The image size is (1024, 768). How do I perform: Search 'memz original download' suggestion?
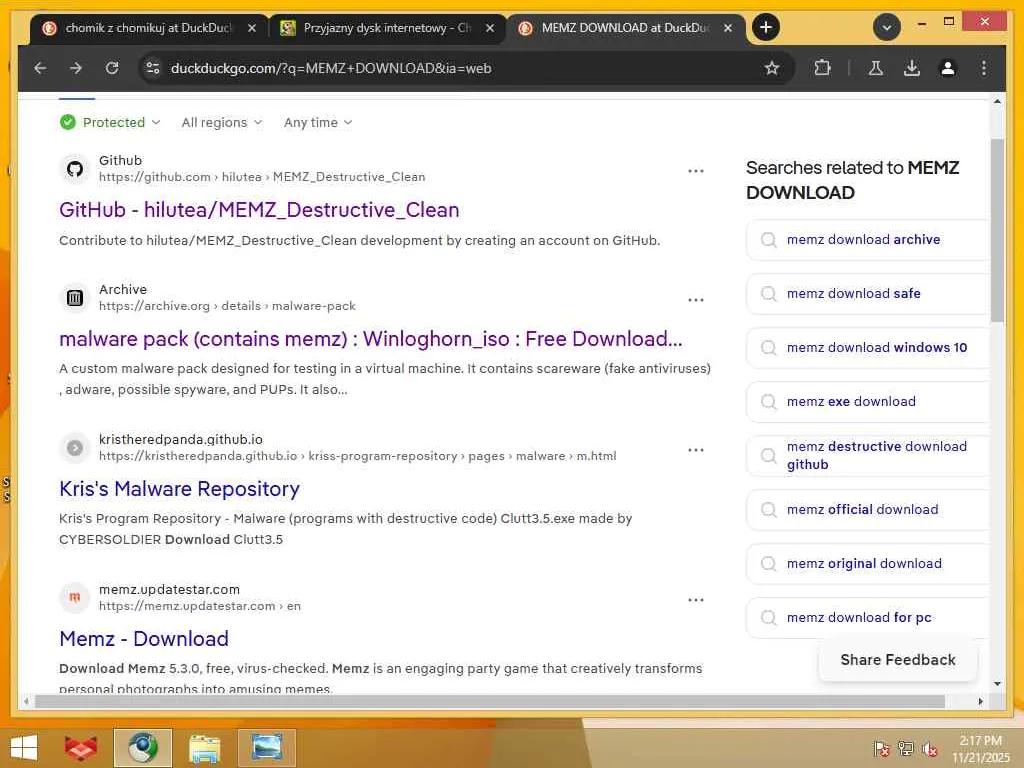867,564
